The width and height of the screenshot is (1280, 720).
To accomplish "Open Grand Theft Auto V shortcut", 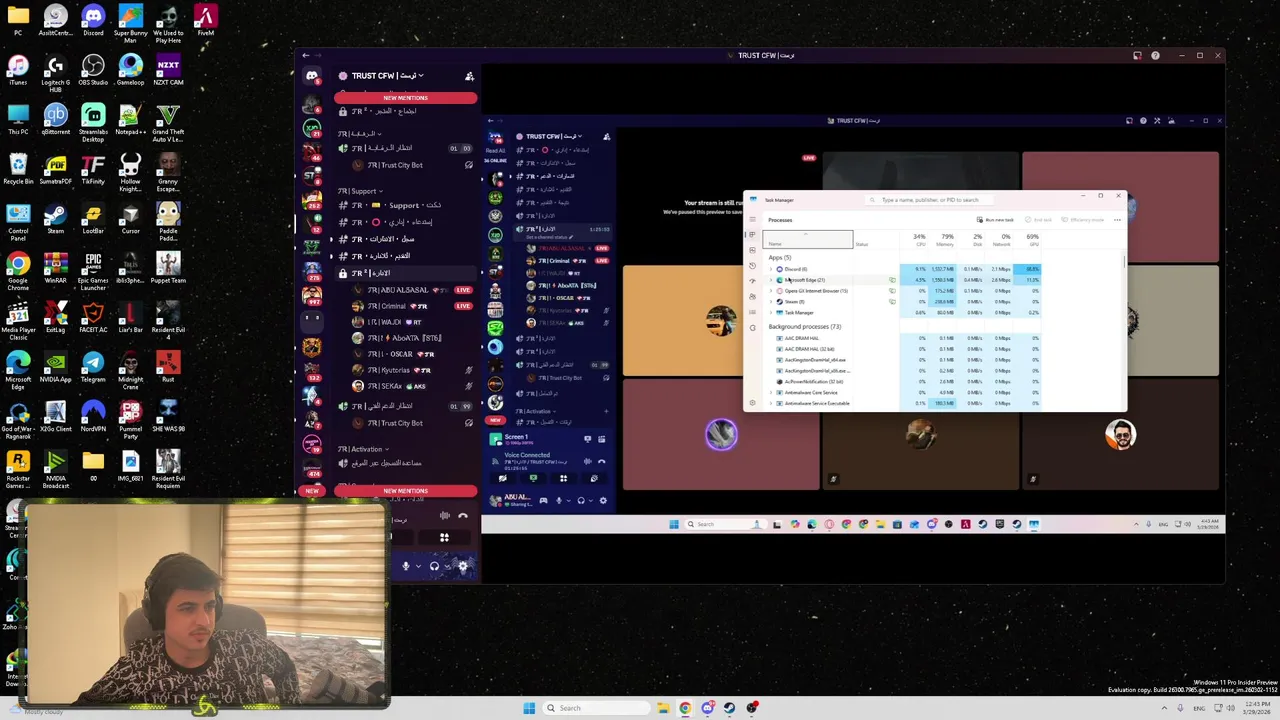I will click(x=168, y=123).
